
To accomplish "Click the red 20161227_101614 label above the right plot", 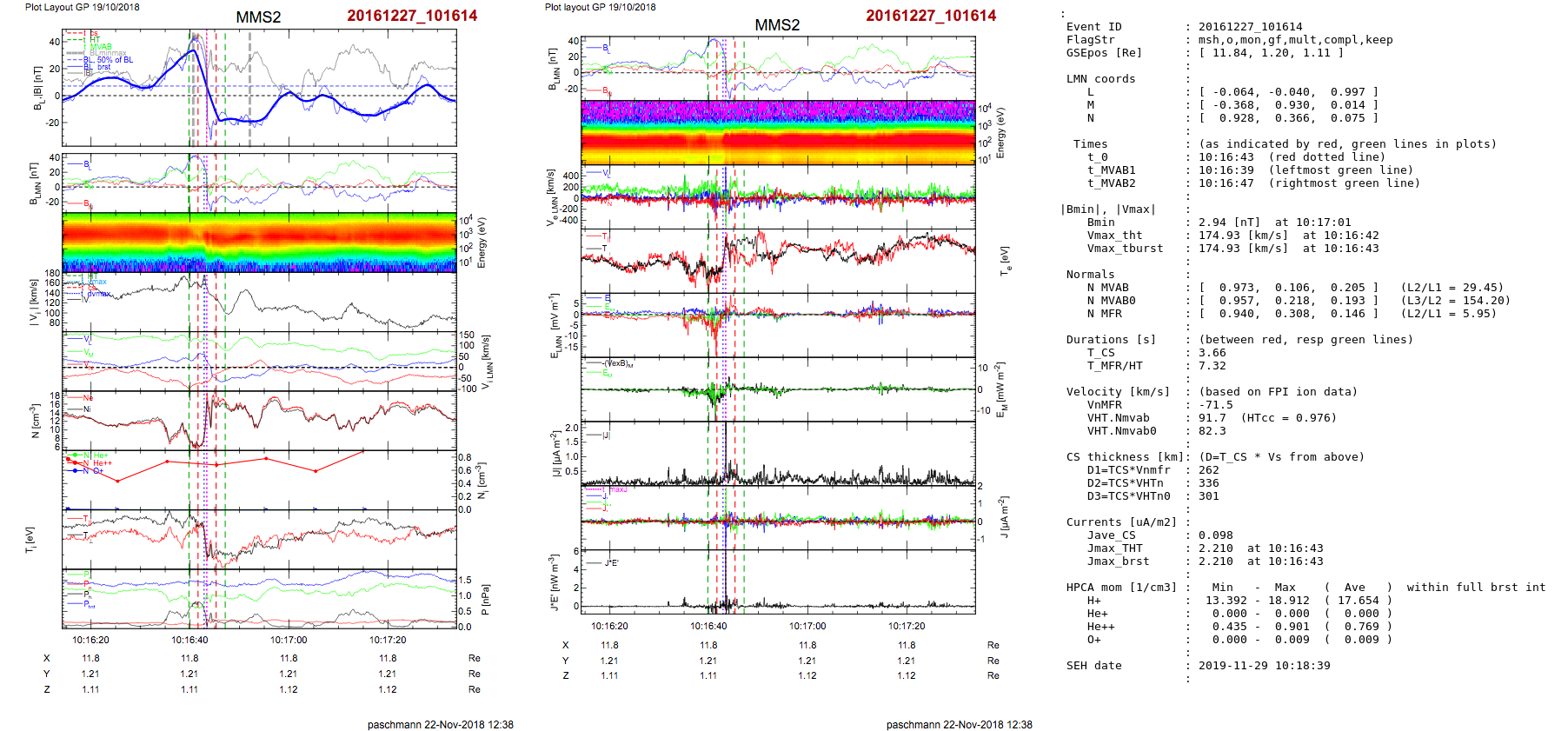I will (x=931, y=16).
